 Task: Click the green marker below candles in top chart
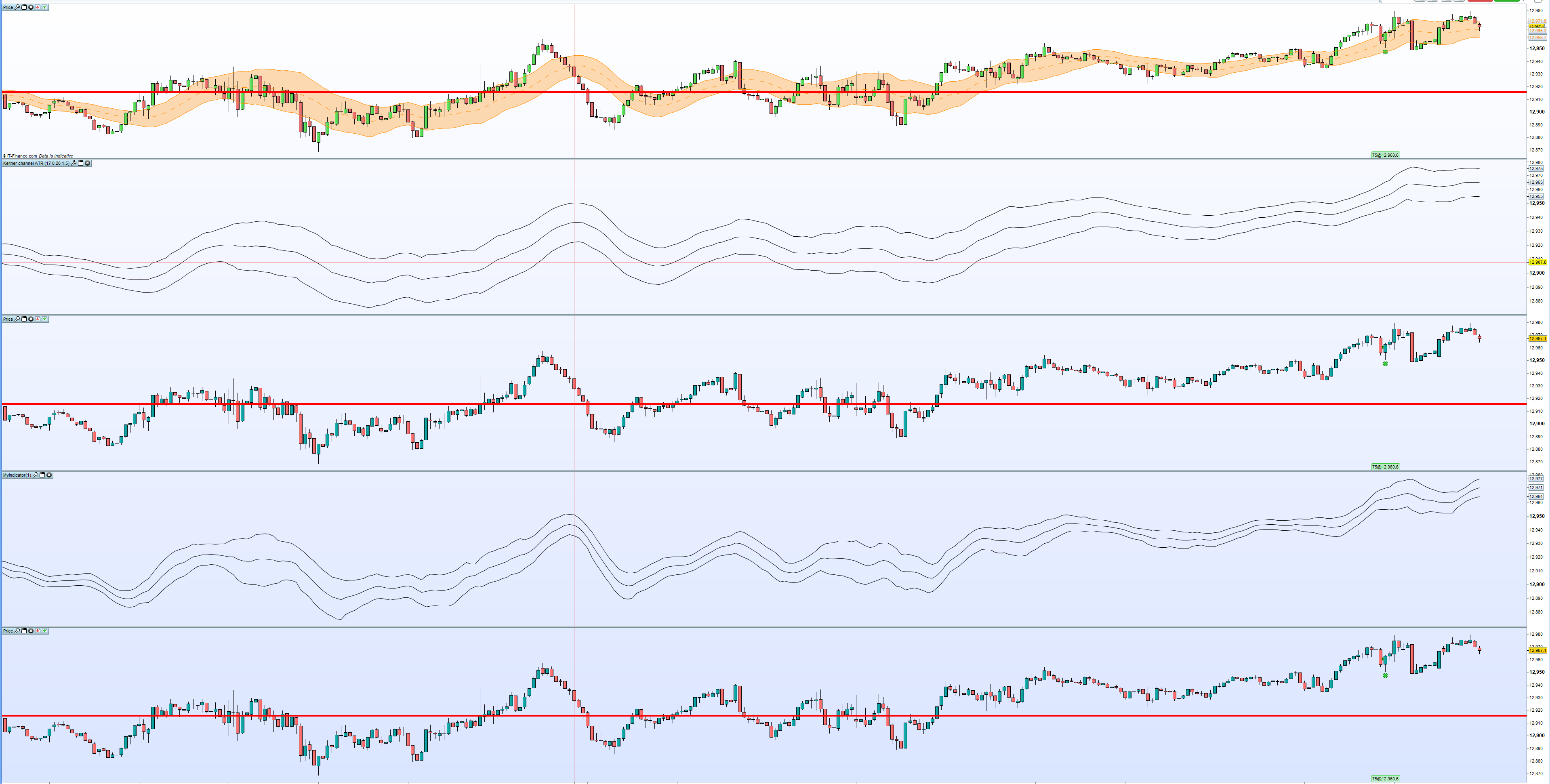[x=1385, y=52]
